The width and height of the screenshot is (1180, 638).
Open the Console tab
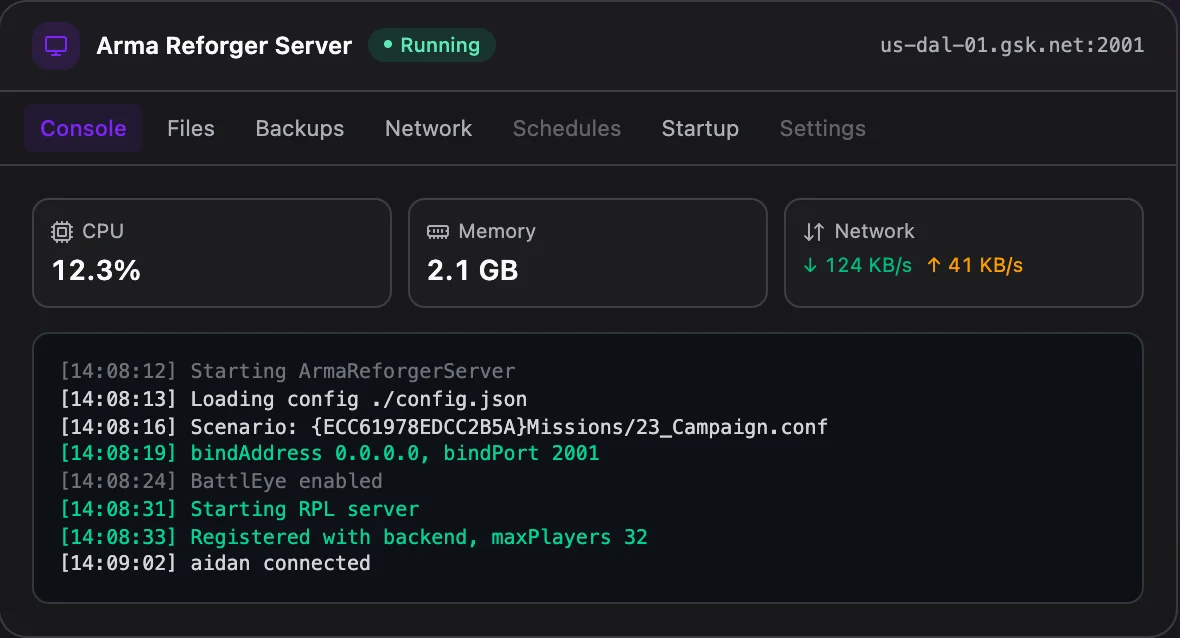click(x=83, y=129)
